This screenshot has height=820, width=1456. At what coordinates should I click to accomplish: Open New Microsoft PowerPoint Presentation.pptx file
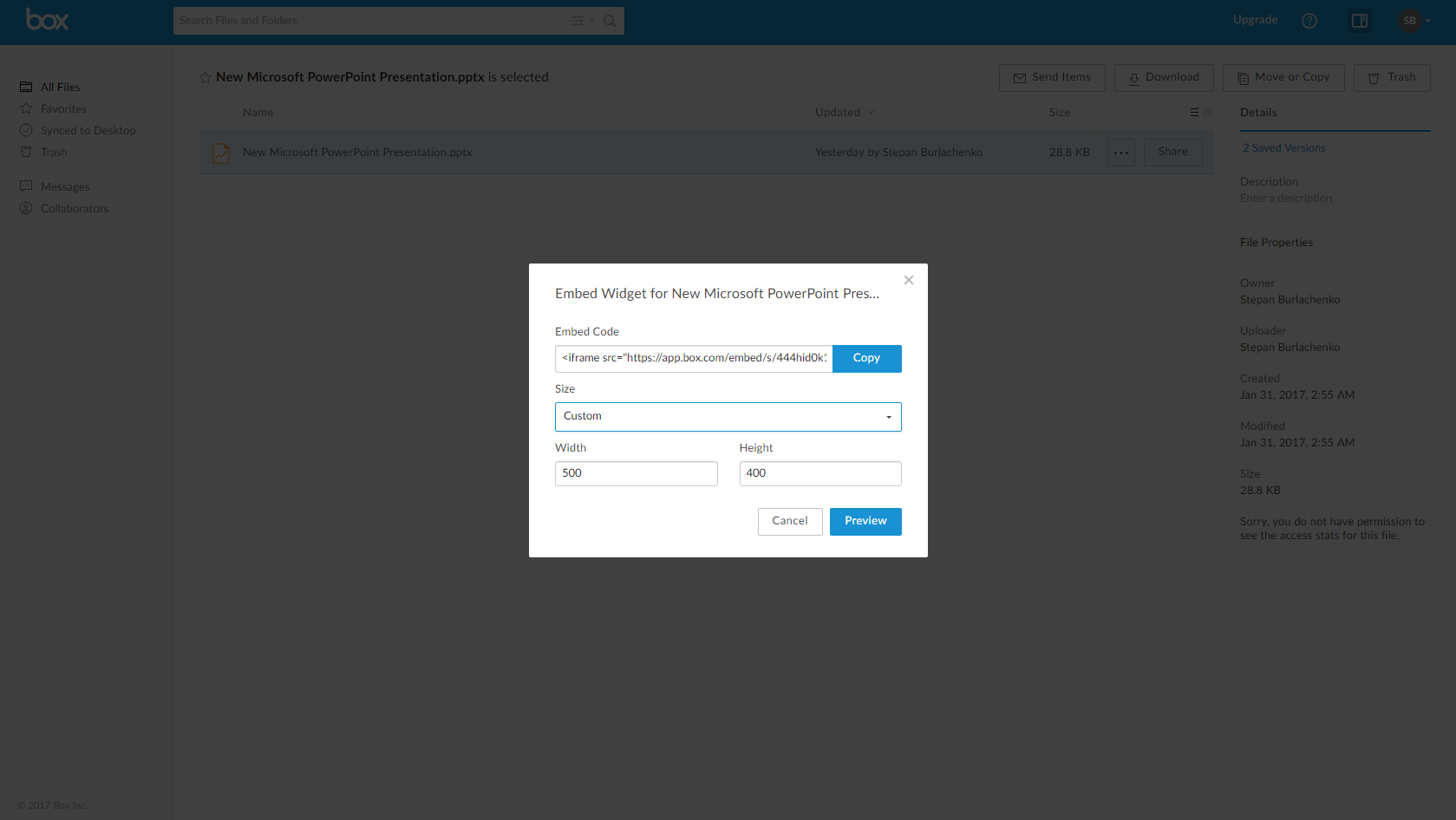click(357, 153)
